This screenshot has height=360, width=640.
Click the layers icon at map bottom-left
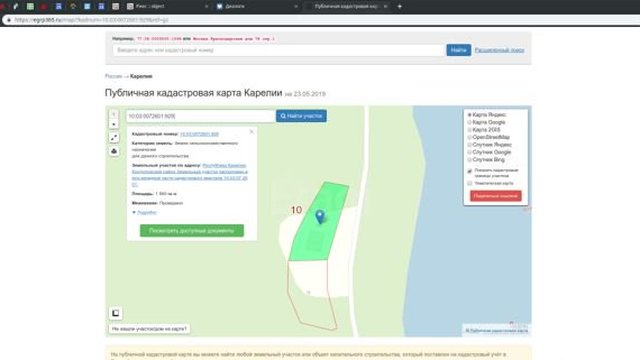116,313
